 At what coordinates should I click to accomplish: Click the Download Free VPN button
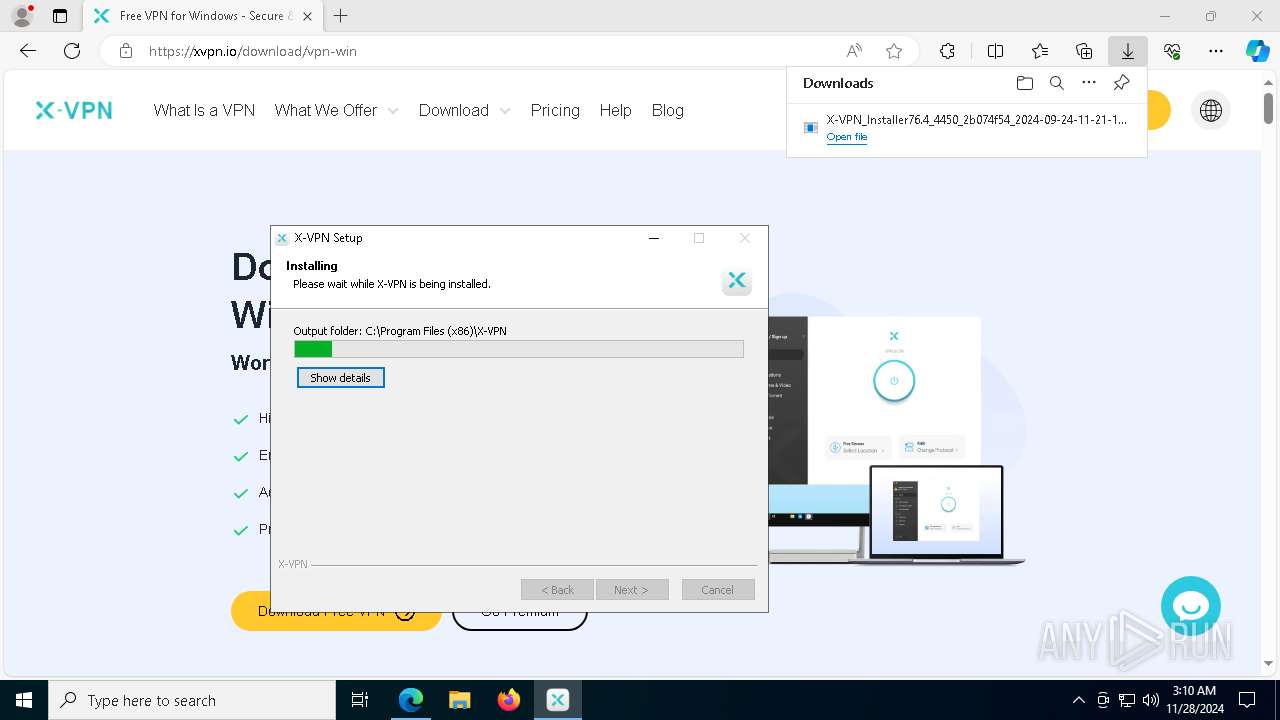pyautogui.click(x=336, y=611)
